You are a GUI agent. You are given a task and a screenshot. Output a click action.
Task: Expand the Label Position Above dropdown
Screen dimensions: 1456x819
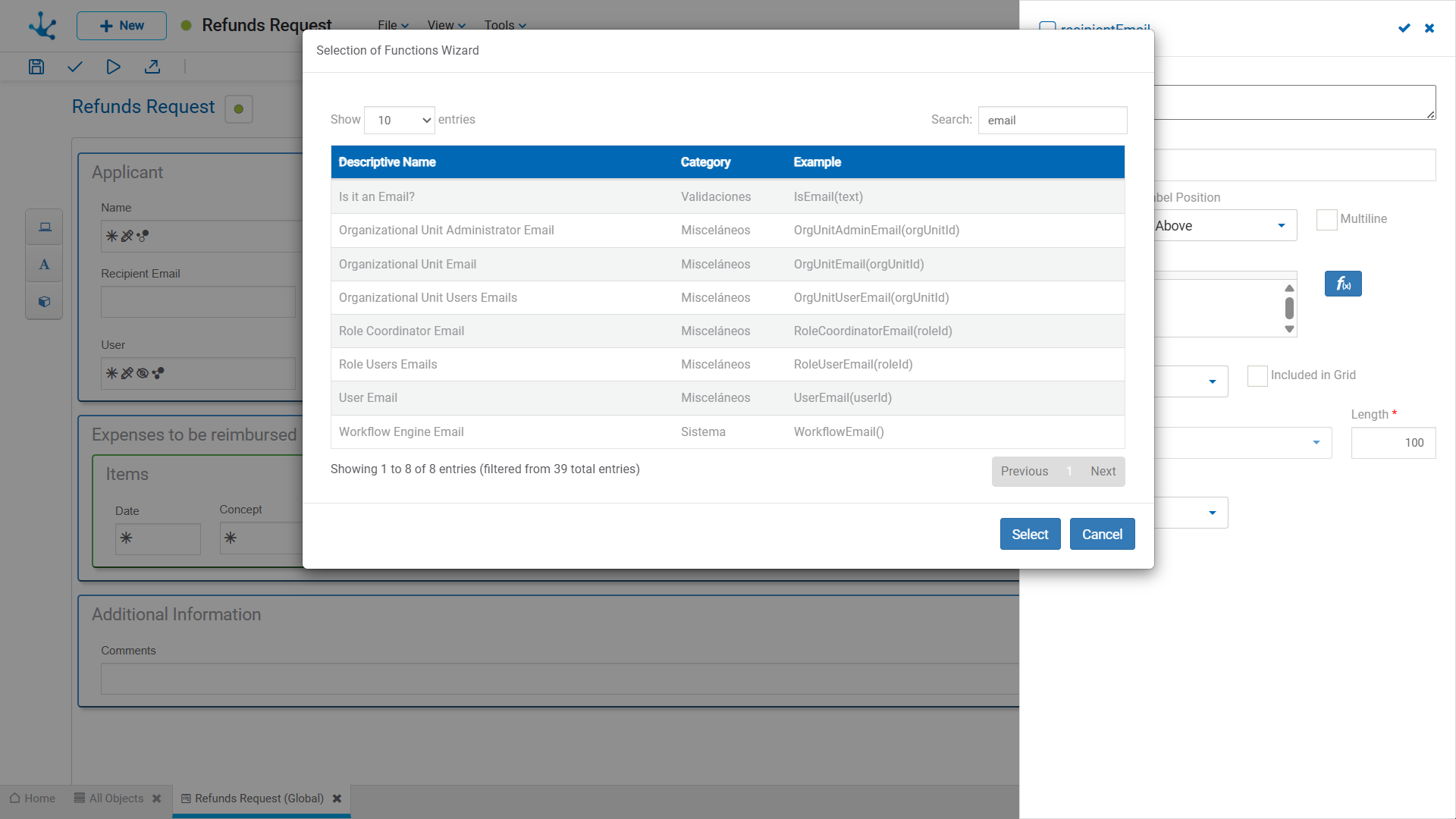point(1222,225)
